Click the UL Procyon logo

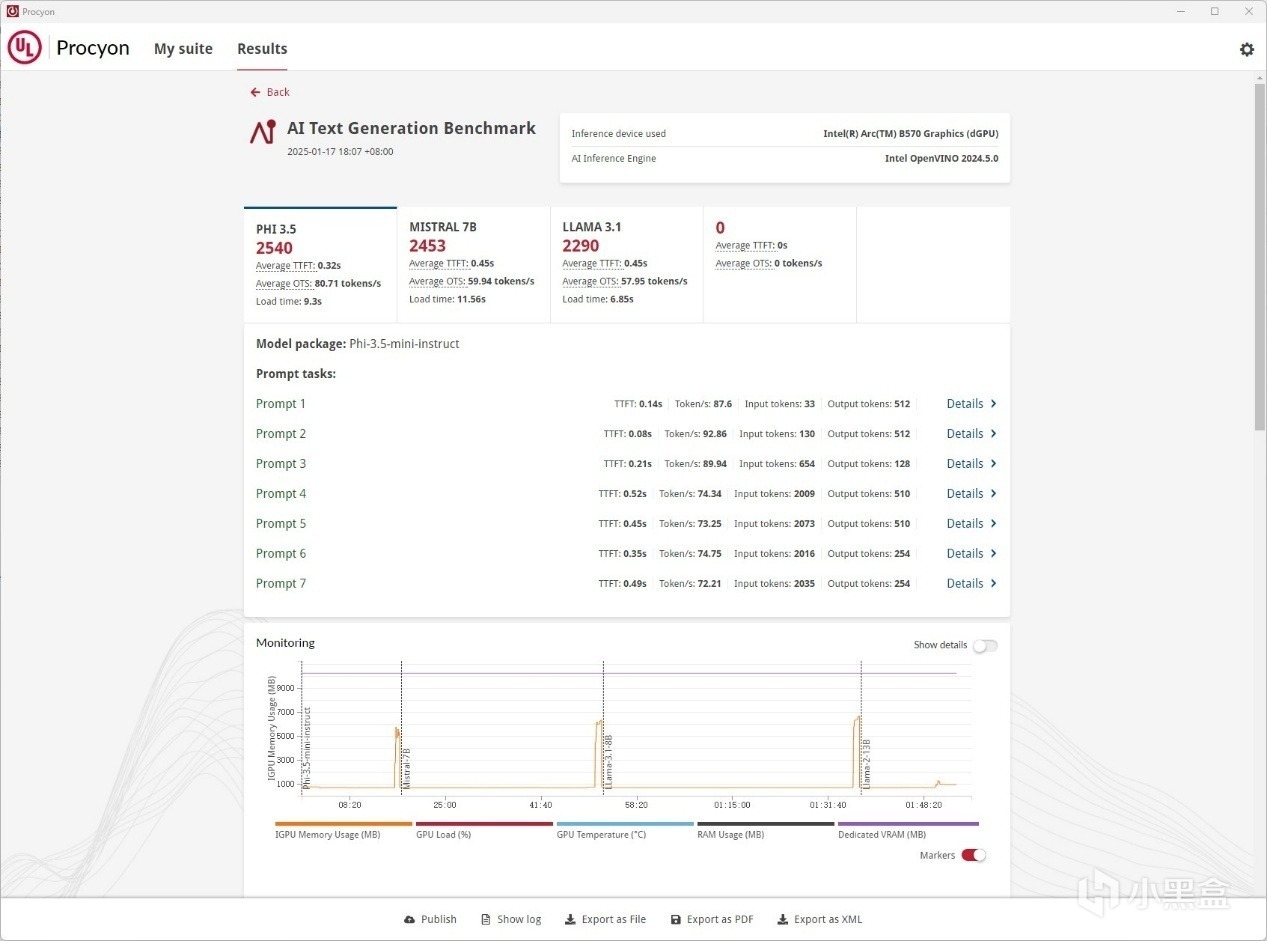pos(68,47)
